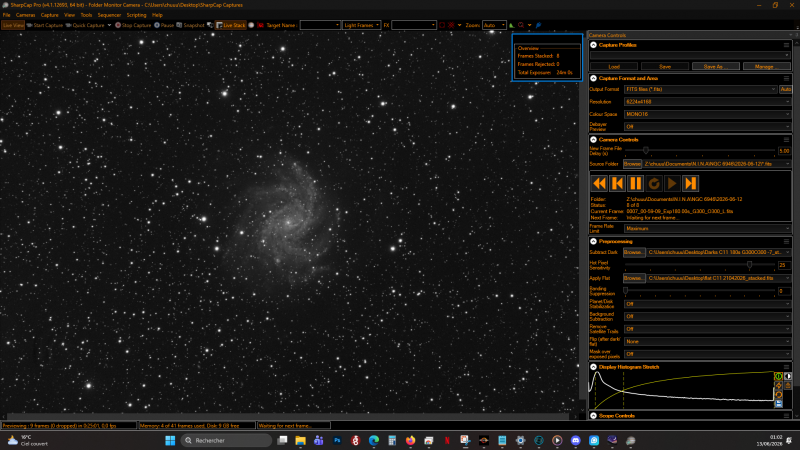Click Stop Capture in the toolbar

[133, 25]
